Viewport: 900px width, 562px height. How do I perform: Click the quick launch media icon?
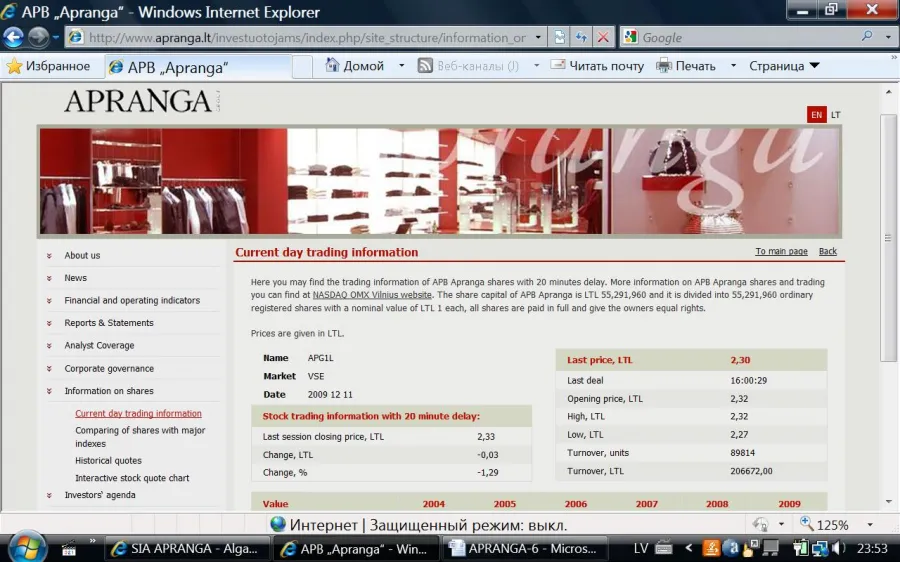pyautogui.click(x=69, y=549)
